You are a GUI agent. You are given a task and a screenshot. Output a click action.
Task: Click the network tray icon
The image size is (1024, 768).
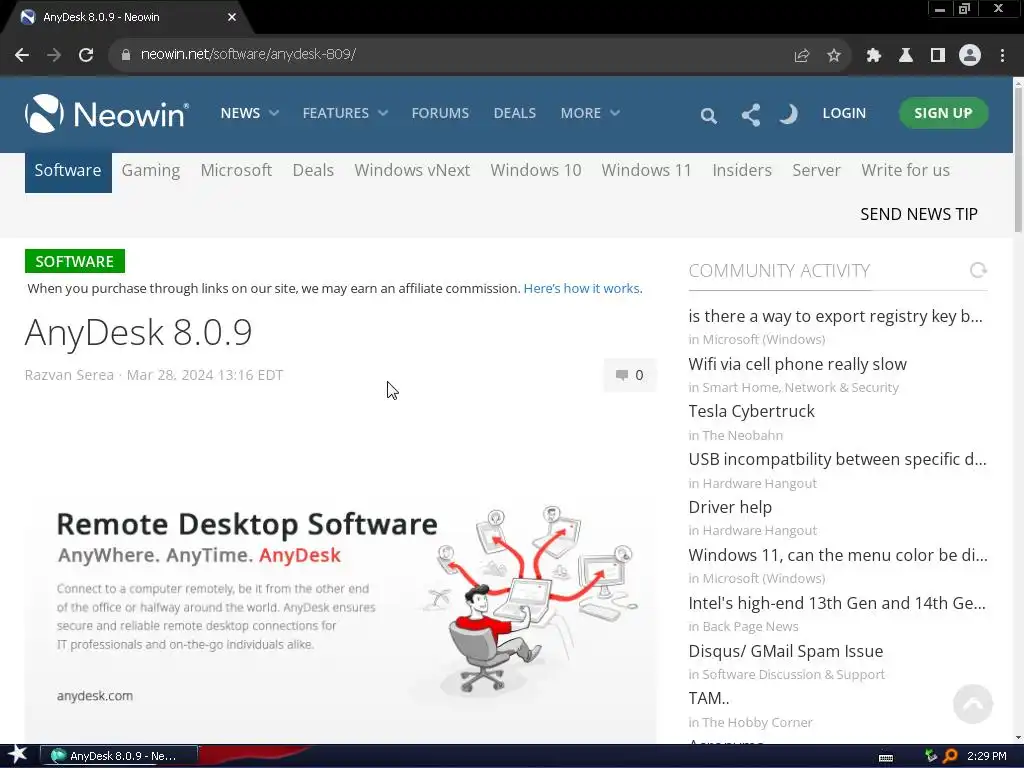[931, 756]
